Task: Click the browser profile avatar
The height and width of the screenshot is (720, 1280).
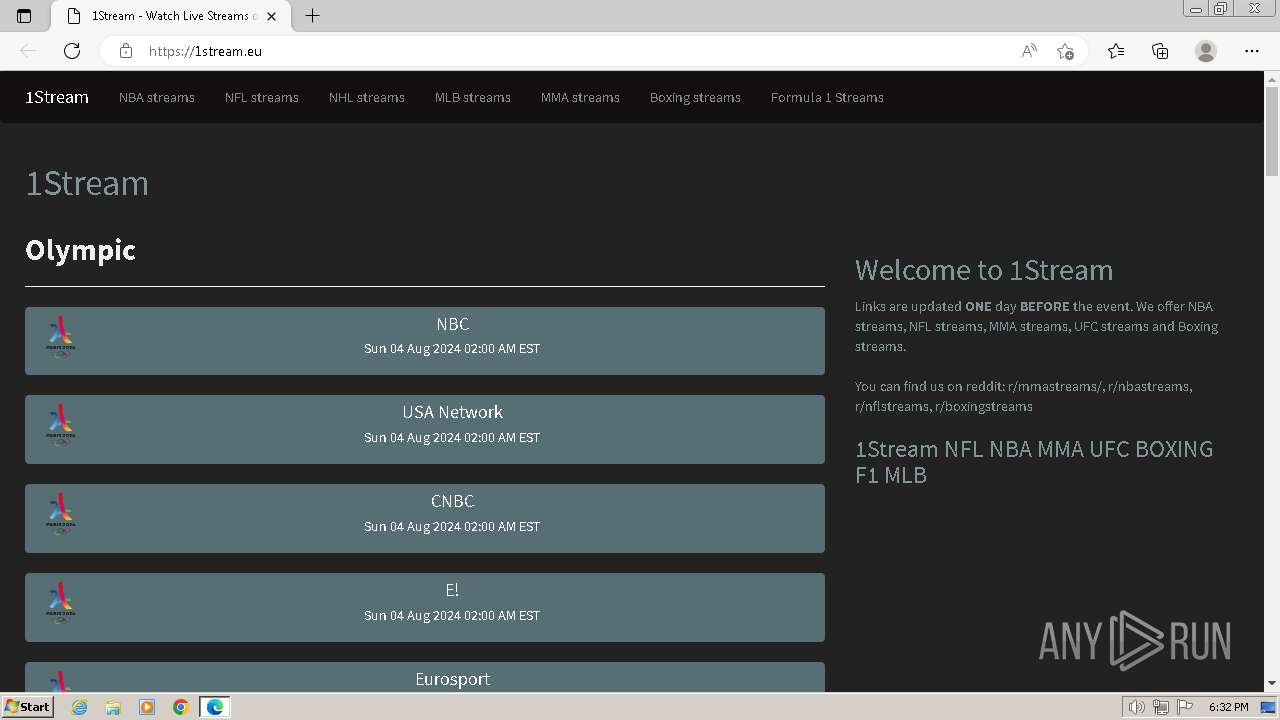Action: pos(1206,51)
